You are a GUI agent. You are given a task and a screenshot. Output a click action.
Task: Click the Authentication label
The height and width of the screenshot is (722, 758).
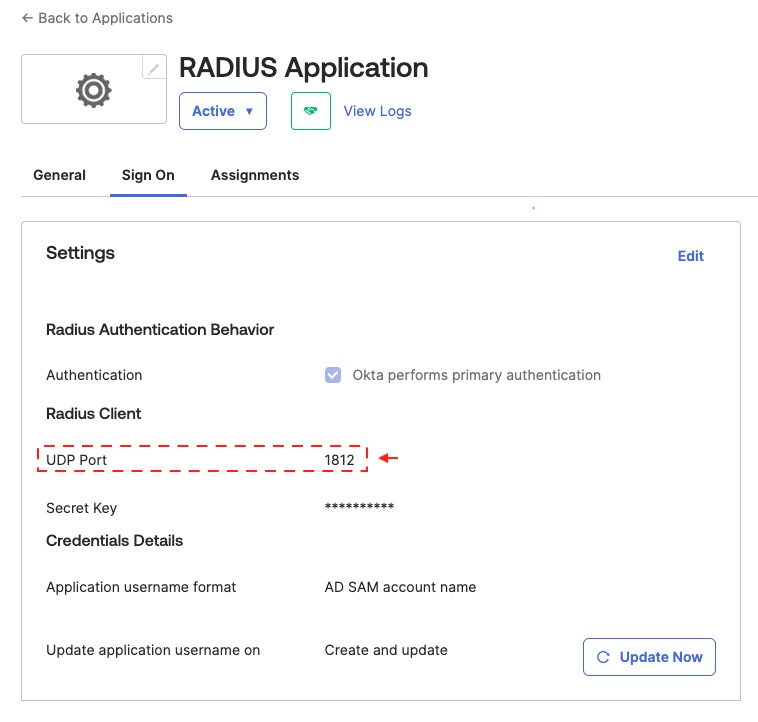(94, 375)
